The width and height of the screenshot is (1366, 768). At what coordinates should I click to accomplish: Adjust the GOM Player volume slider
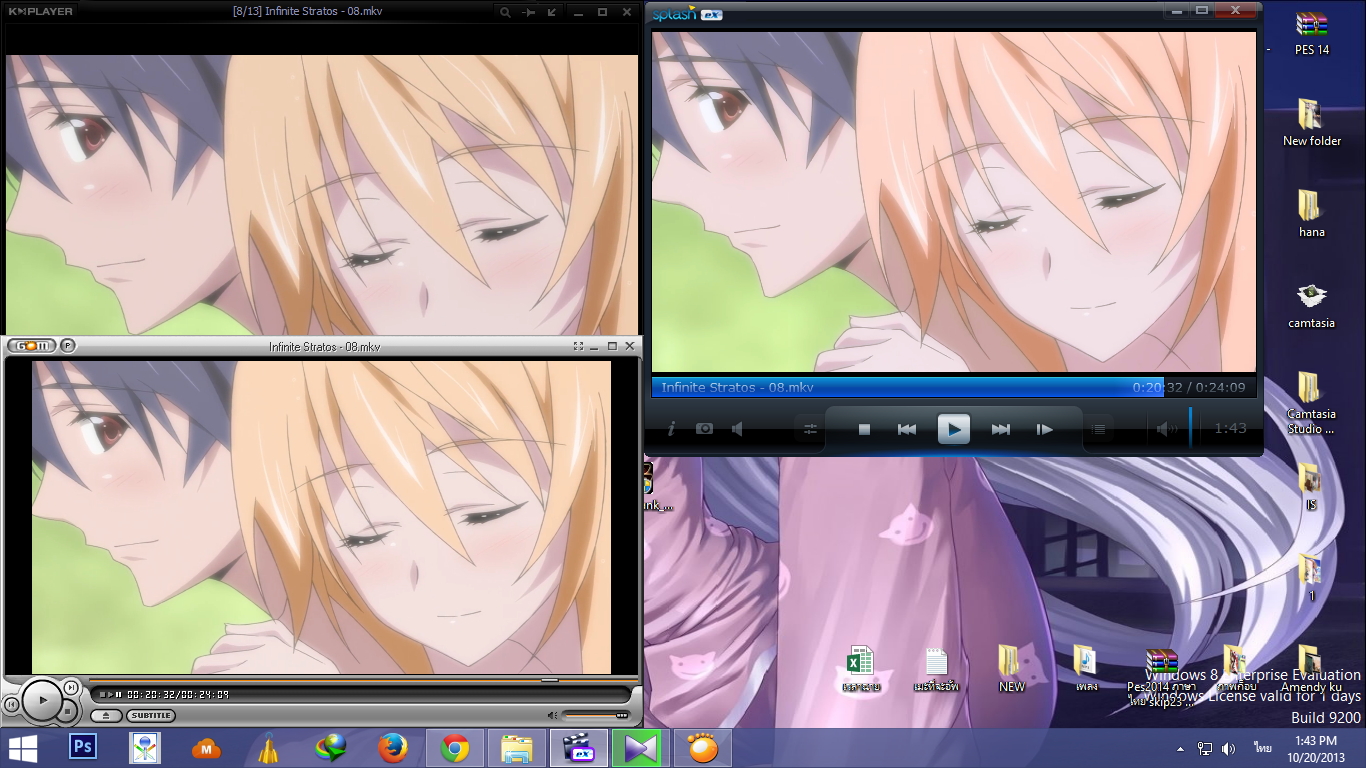coord(598,715)
